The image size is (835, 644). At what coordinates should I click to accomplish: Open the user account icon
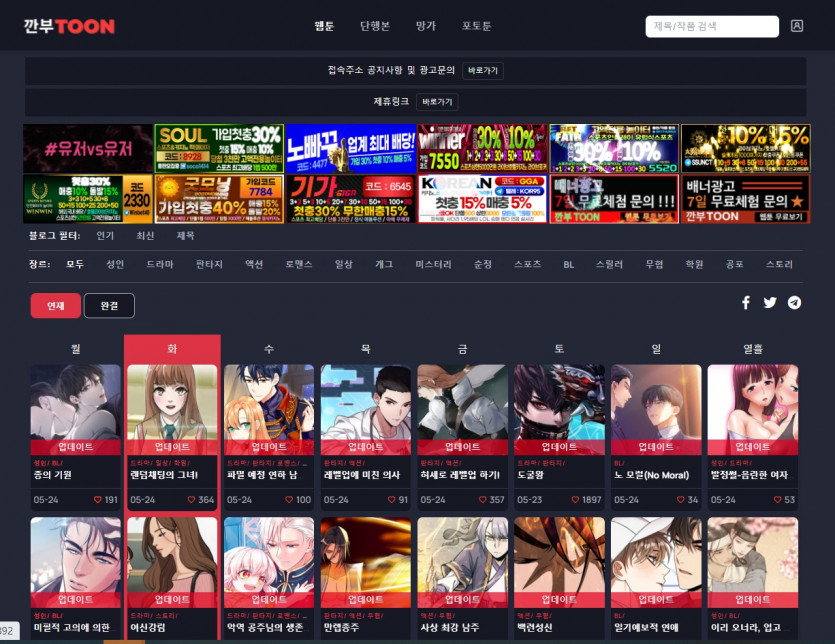coord(797,26)
